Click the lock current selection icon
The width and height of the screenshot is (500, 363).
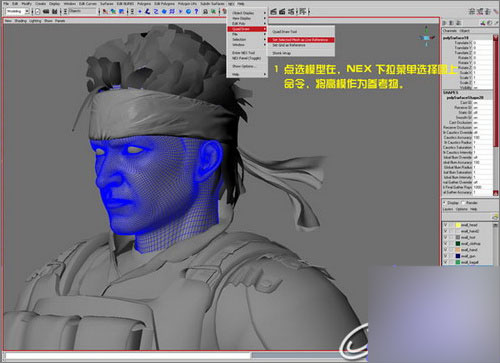click(205, 11)
